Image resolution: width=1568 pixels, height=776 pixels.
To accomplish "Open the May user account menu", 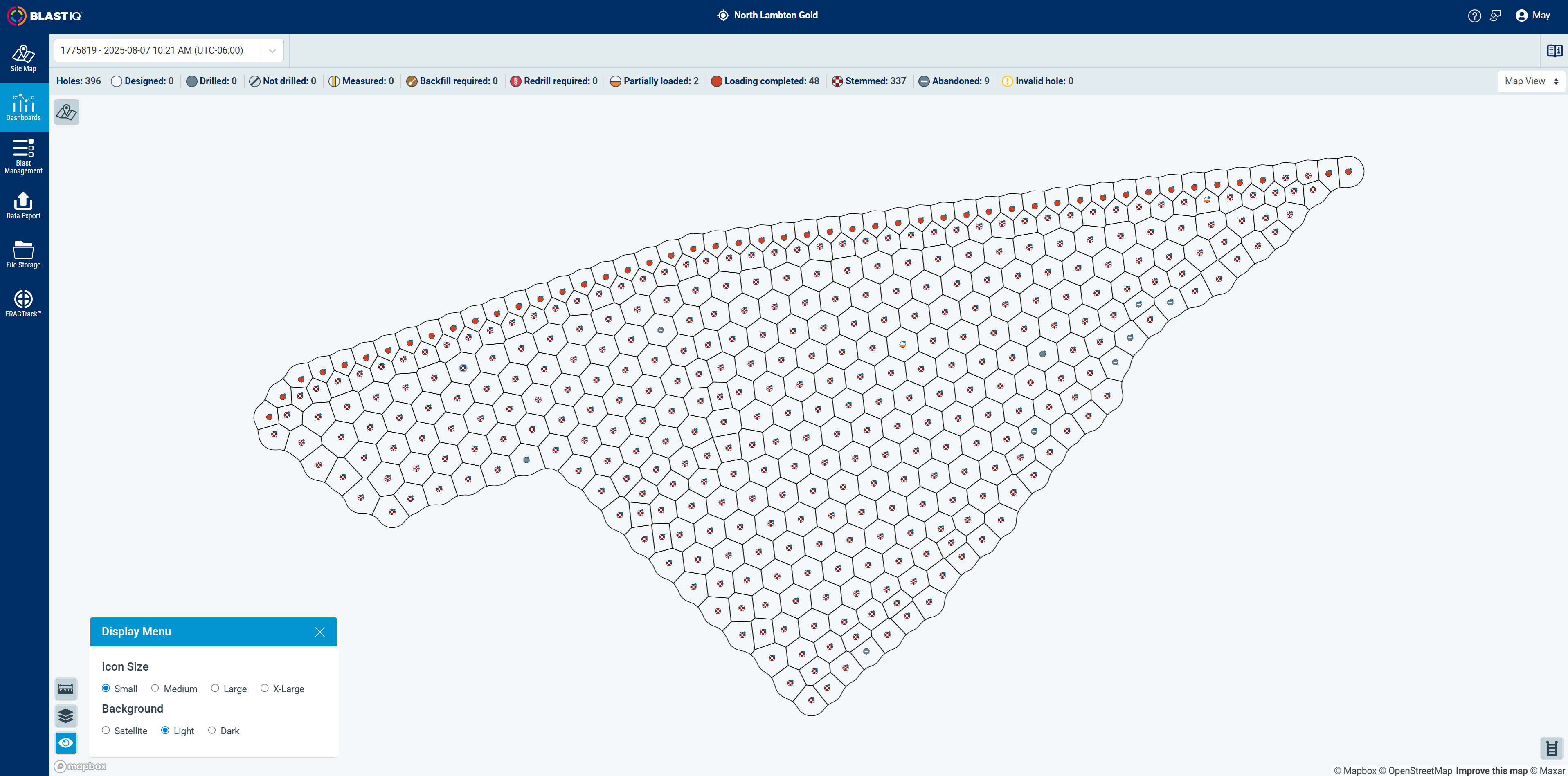I will coord(1533,16).
